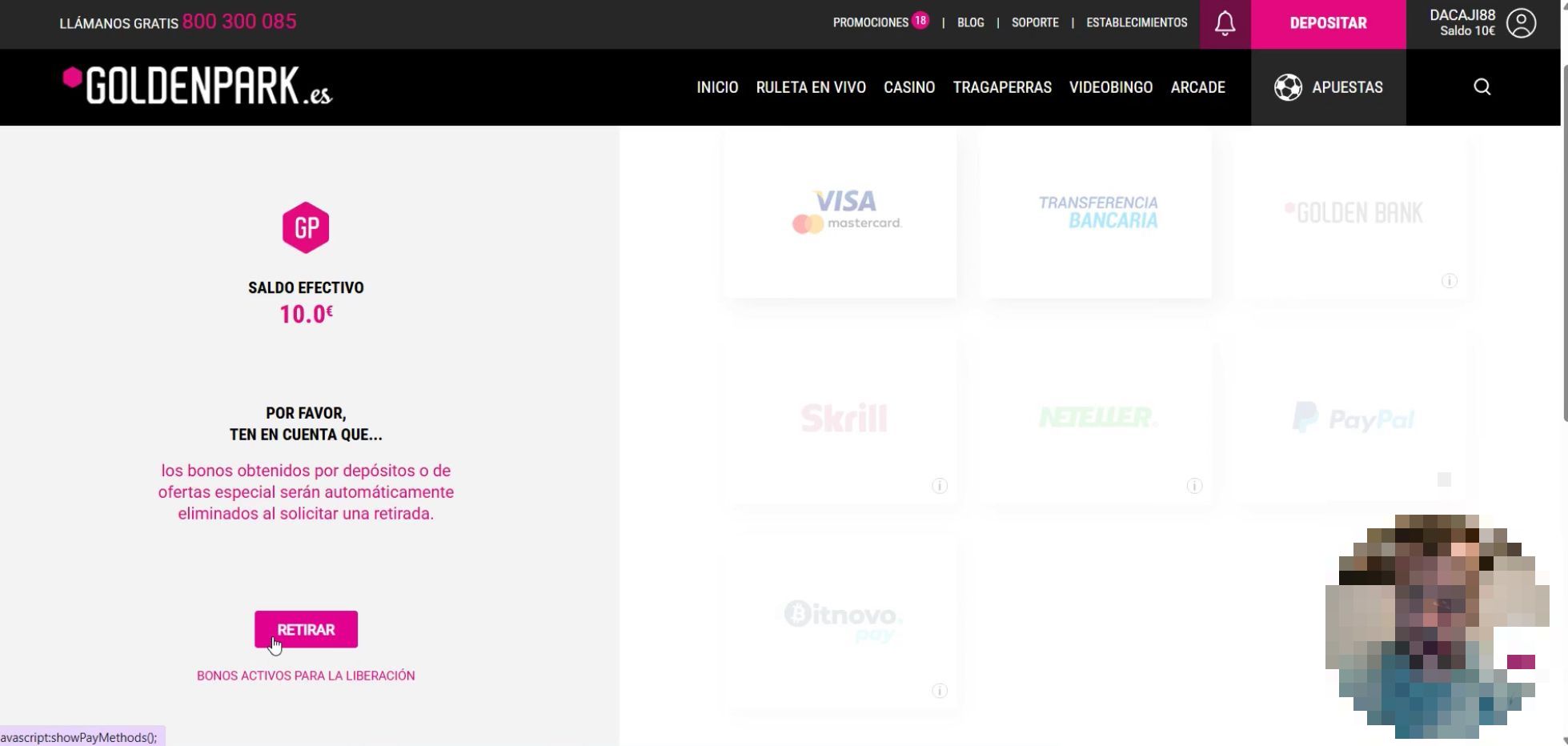
Task: Click the page vertical scrollbar
Action: [x=1563, y=240]
